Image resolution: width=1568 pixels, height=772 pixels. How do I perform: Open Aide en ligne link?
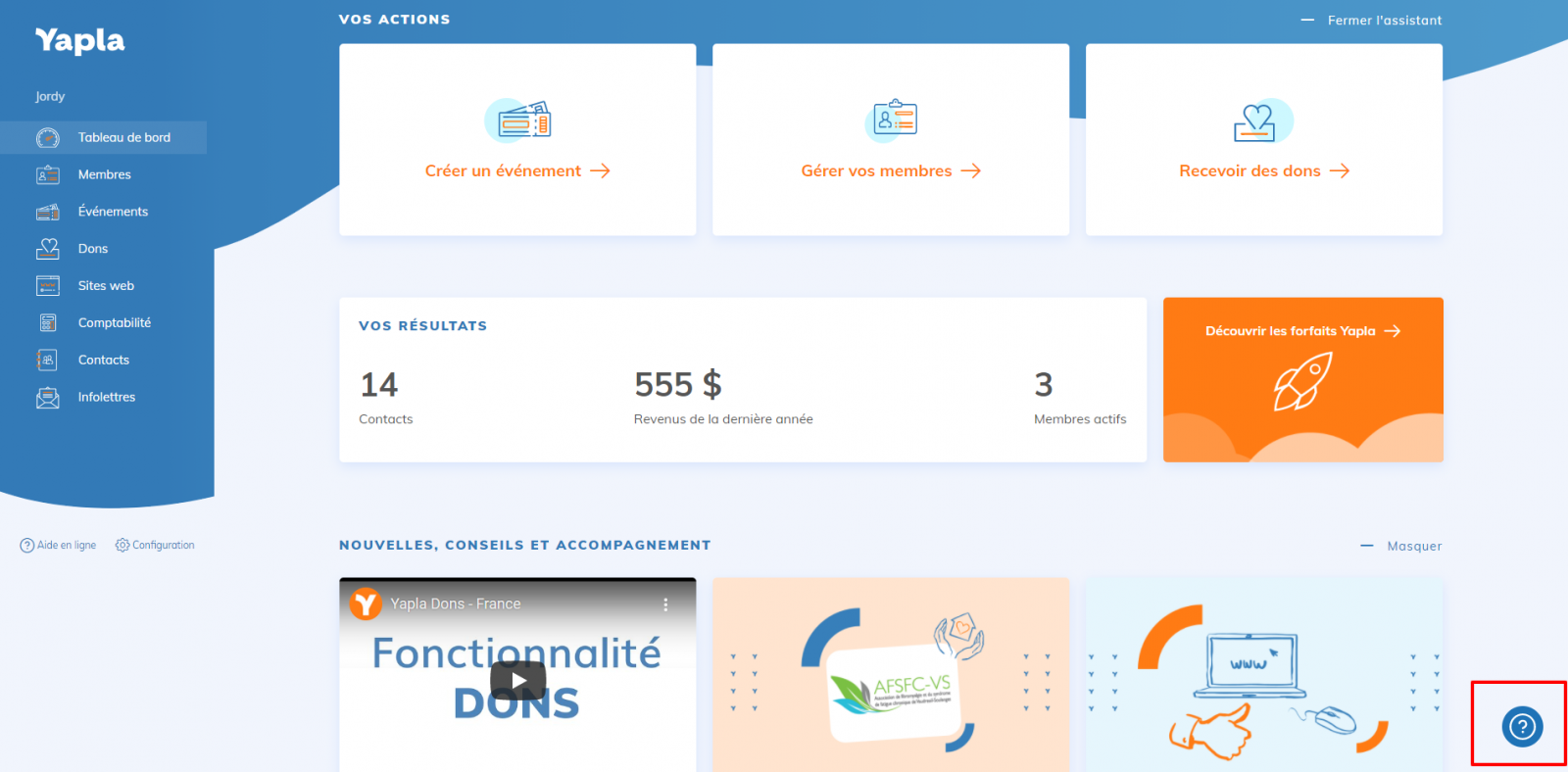coord(67,546)
